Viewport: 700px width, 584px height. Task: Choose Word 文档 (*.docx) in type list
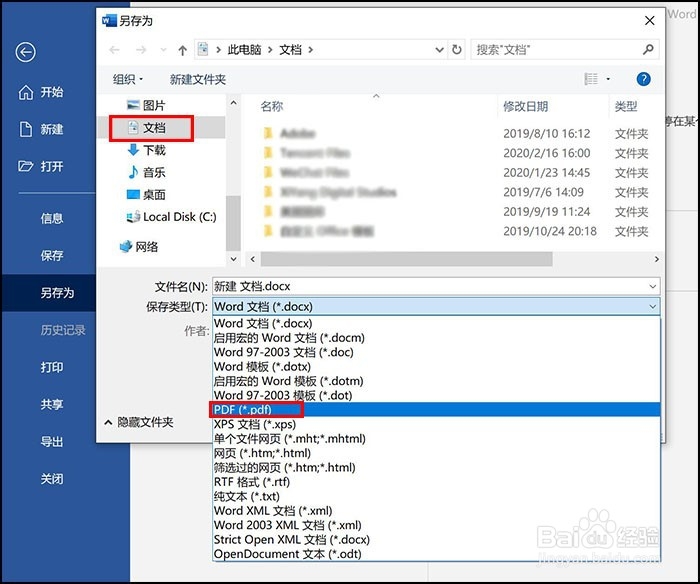point(436,323)
